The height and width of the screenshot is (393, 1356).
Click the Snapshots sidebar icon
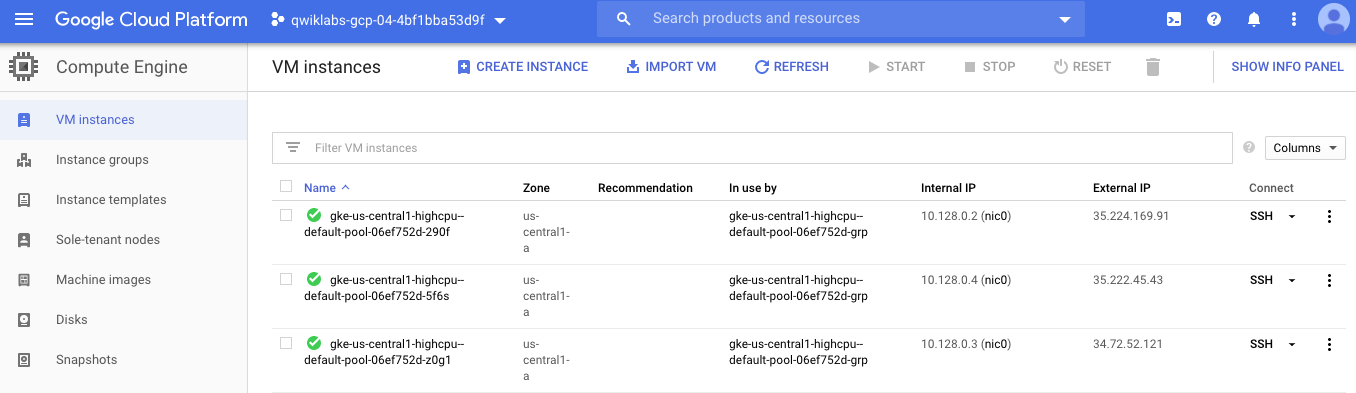tap(24, 360)
